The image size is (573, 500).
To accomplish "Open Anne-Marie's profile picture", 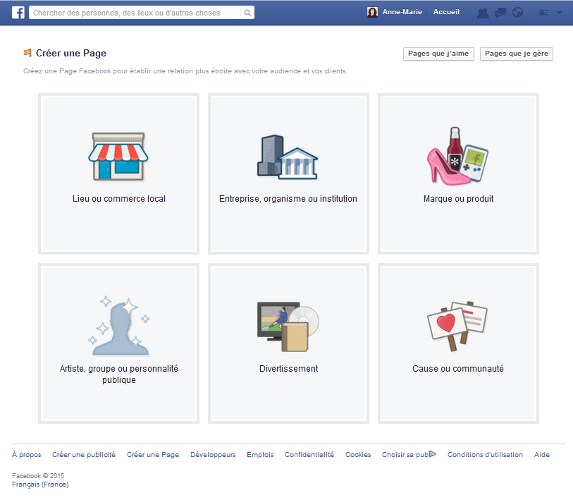I will point(372,12).
